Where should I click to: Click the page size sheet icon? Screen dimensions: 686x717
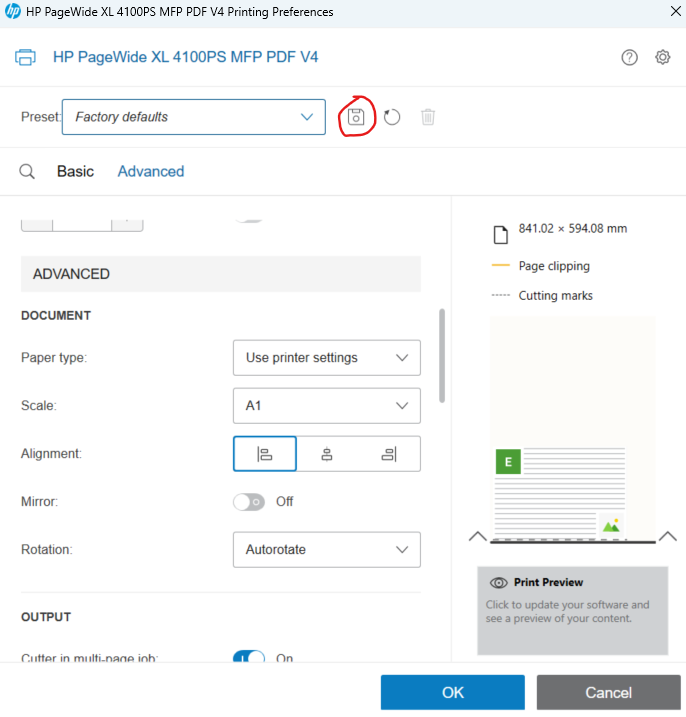[501, 235]
